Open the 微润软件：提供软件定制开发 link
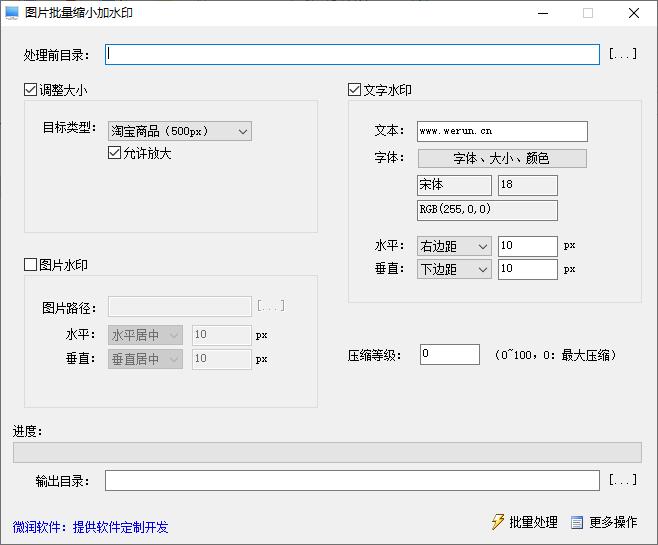 tap(90, 527)
